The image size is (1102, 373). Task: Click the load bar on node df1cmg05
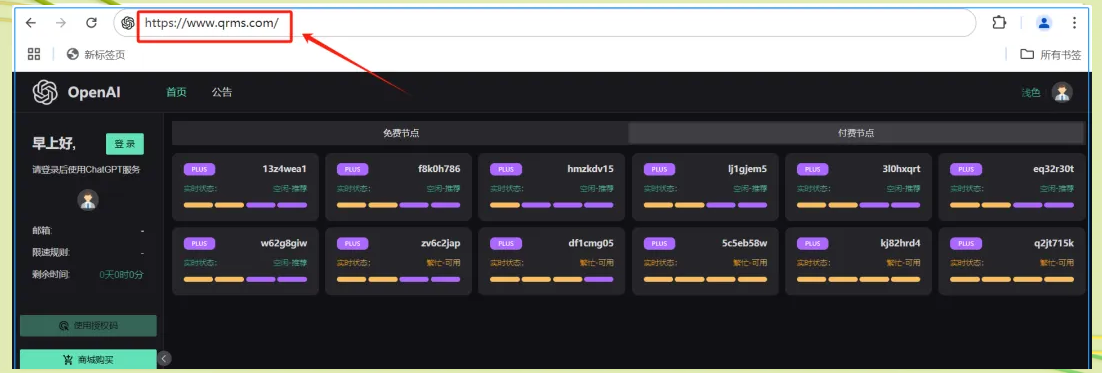point(552,280)
